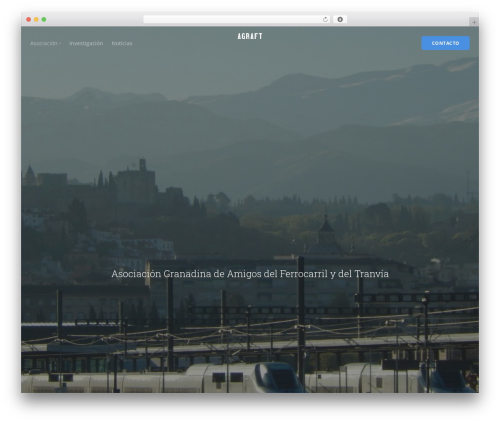Click the yellow minimize window button
Screen dimensions: 500x423
pyautogui.click(x=36, y=19)
